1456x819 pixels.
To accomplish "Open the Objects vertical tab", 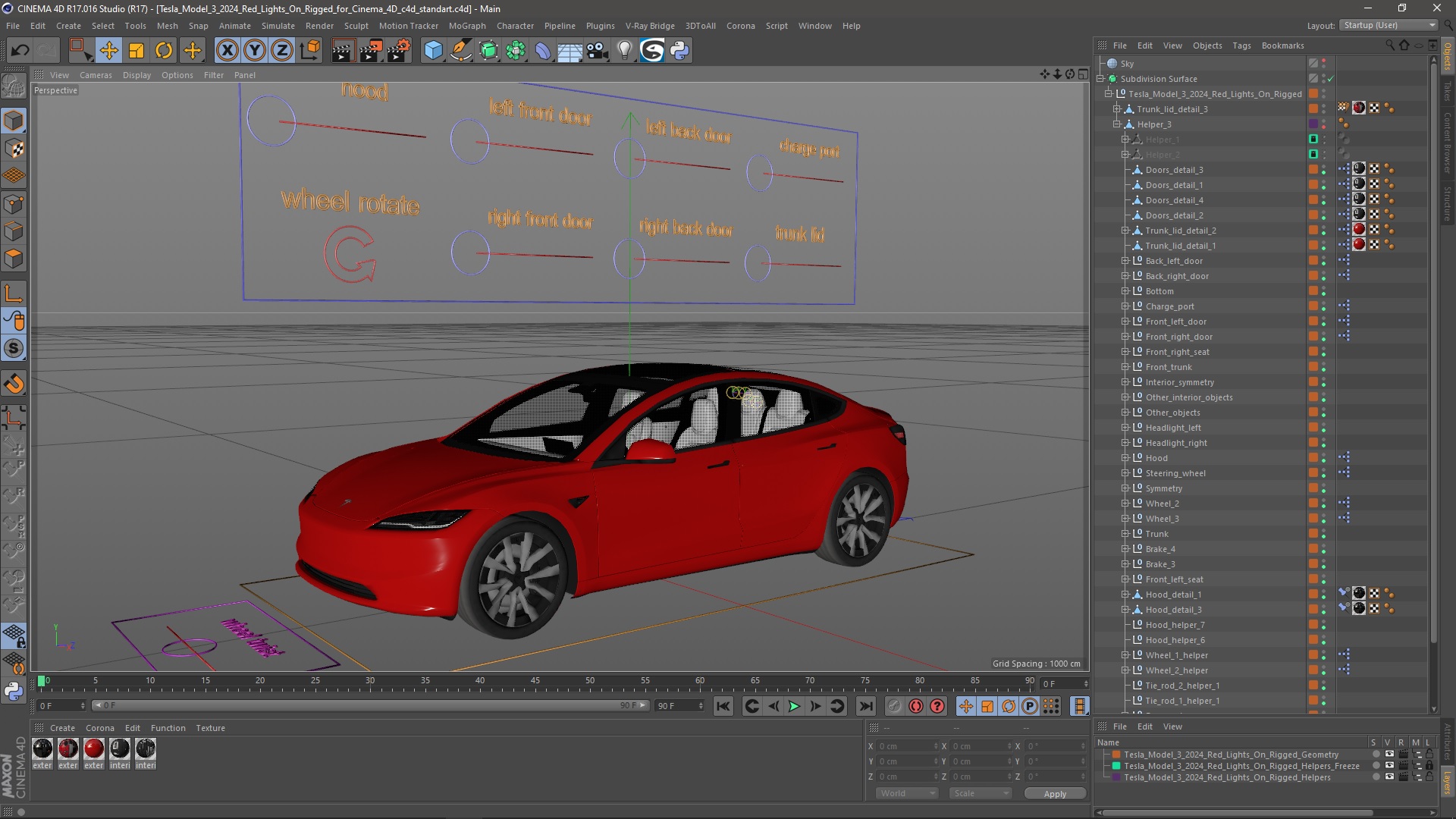I will click(1448, 55).
